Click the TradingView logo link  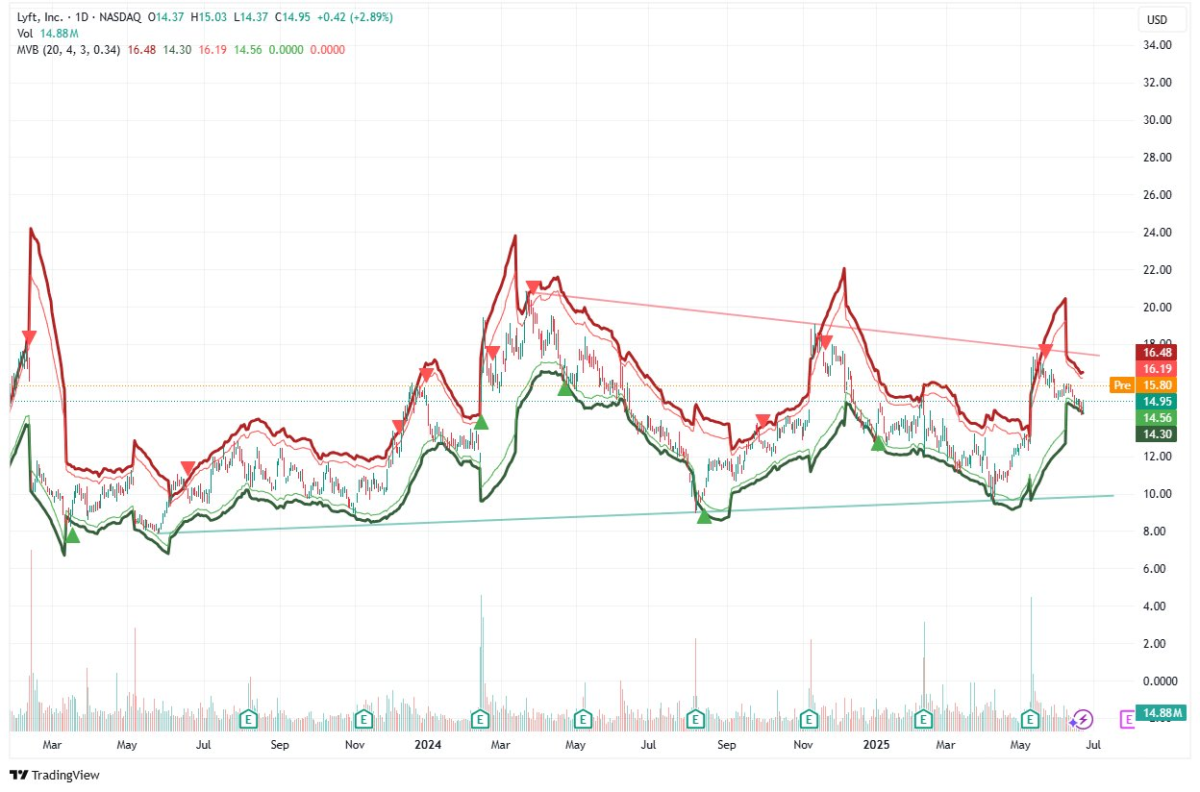[55, 775]
